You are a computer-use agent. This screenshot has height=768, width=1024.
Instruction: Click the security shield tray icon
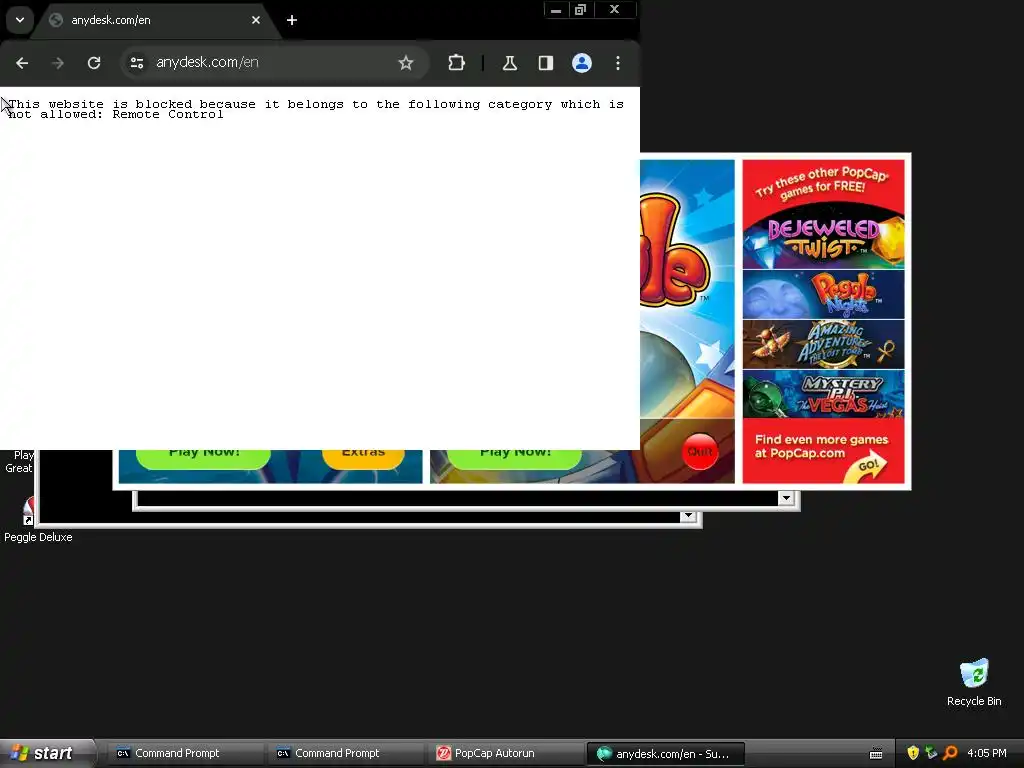(913, 754)
